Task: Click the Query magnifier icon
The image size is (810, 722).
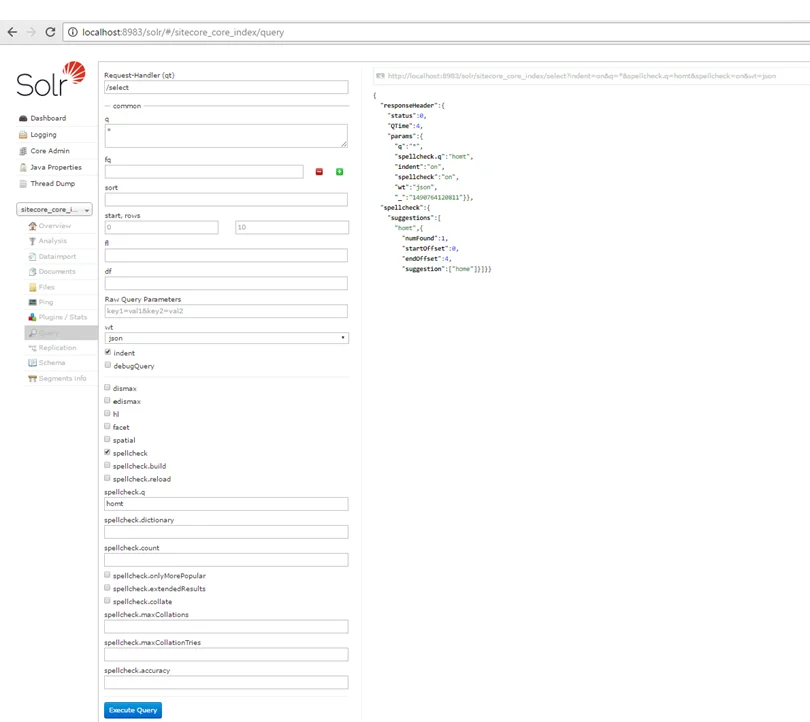Action: 33,333
